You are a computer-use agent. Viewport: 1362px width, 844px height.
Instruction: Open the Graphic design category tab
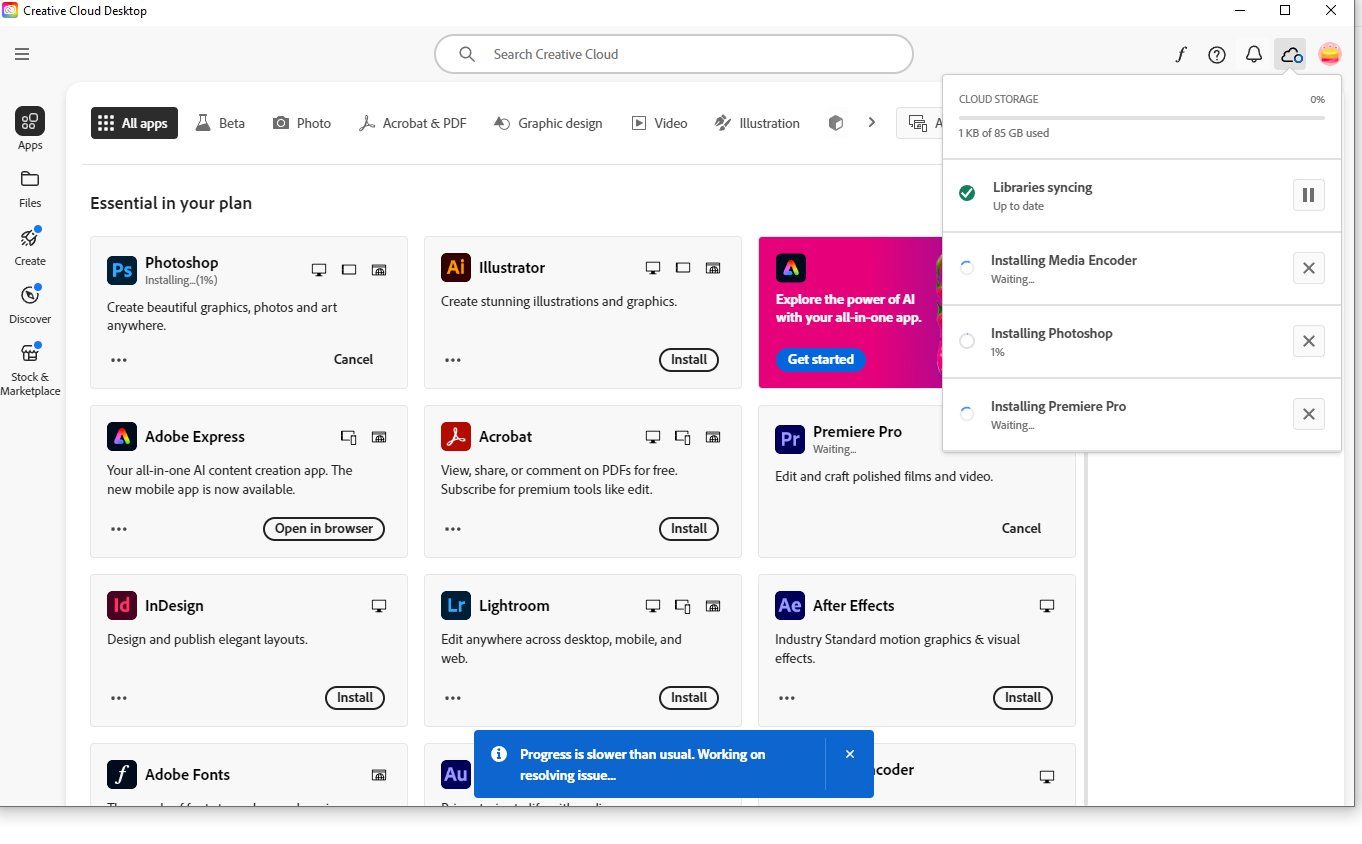pos(548,122)
